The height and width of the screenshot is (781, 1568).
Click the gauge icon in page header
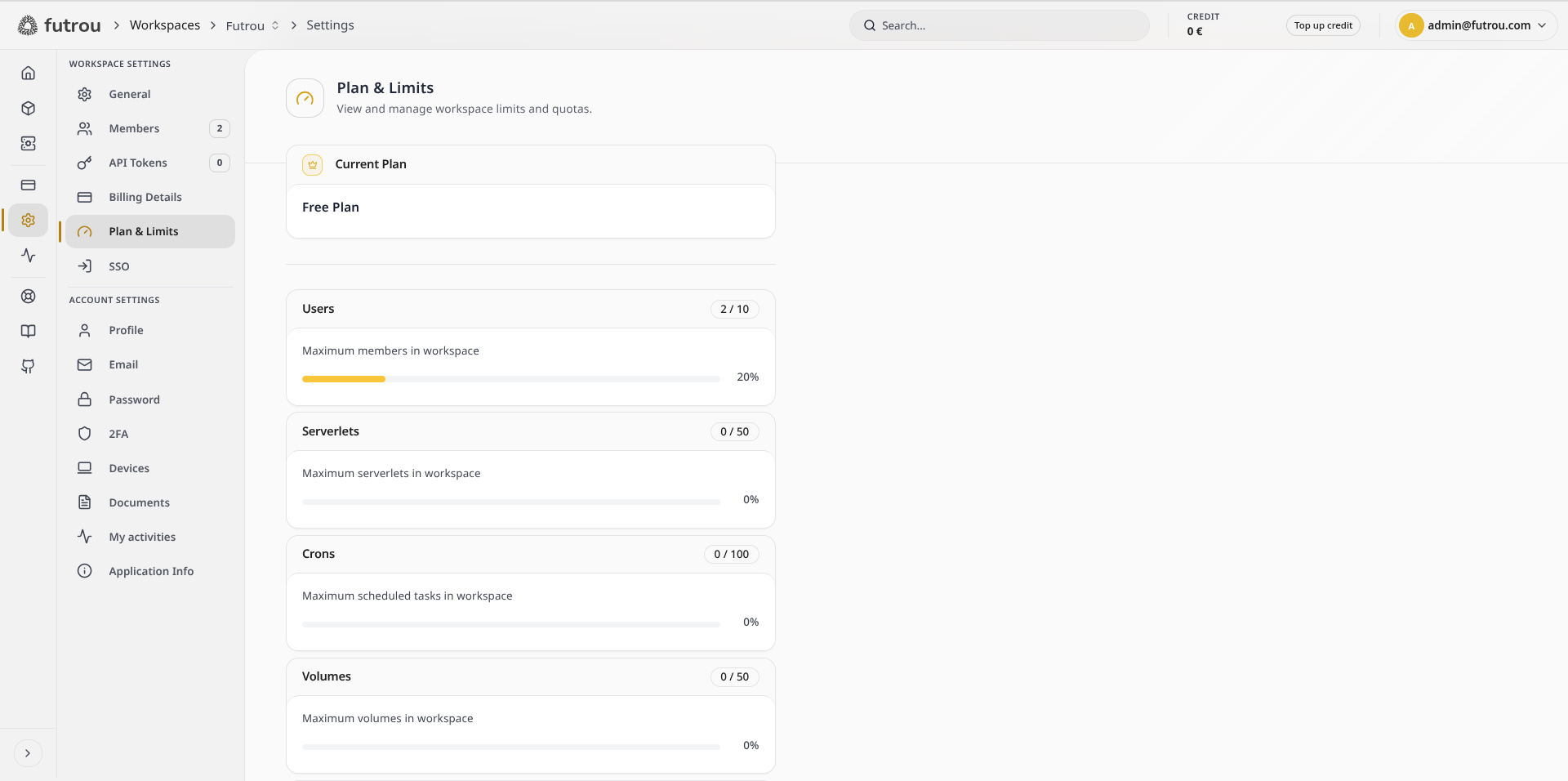tap(305, 98)
